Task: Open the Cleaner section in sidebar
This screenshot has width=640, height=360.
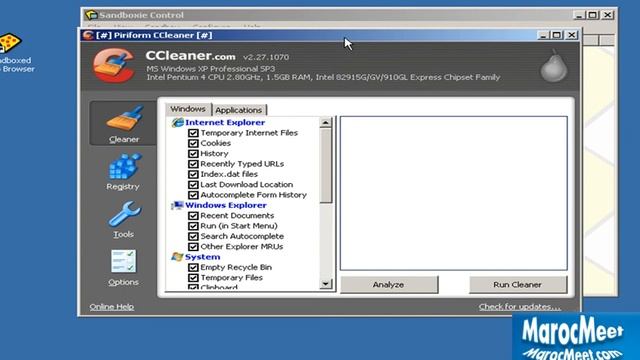Action: point(123,123)
